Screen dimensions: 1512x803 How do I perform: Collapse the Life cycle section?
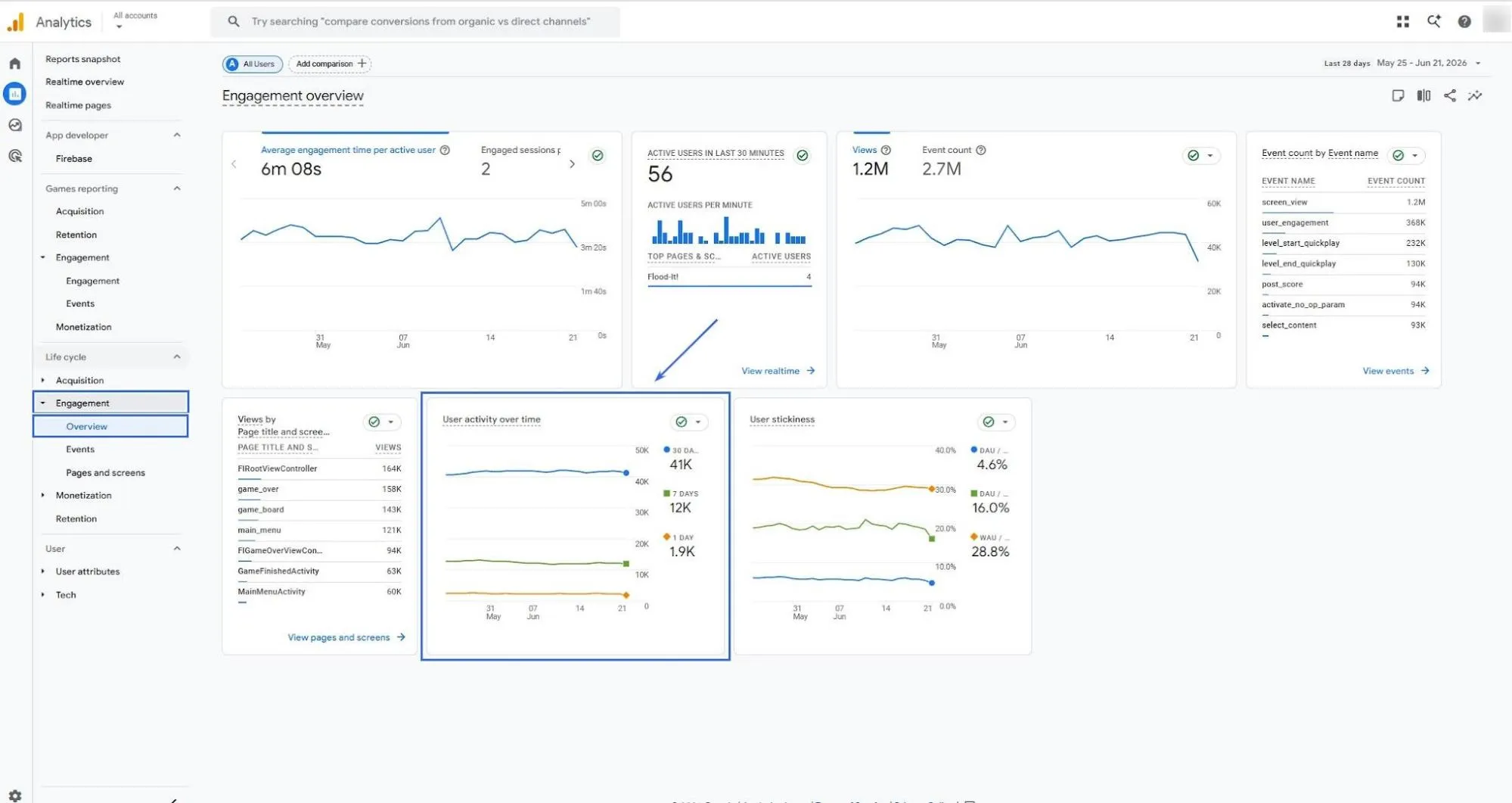(177, 356)
